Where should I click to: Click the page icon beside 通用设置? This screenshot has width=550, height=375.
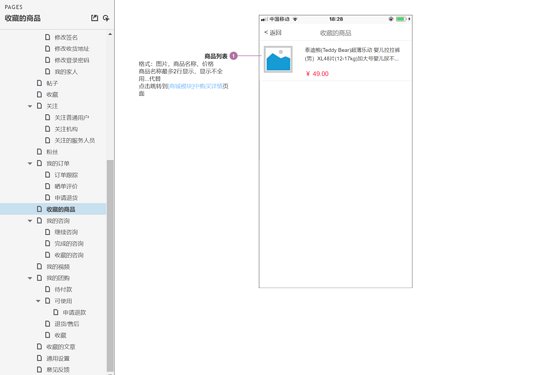click(39, 358)
